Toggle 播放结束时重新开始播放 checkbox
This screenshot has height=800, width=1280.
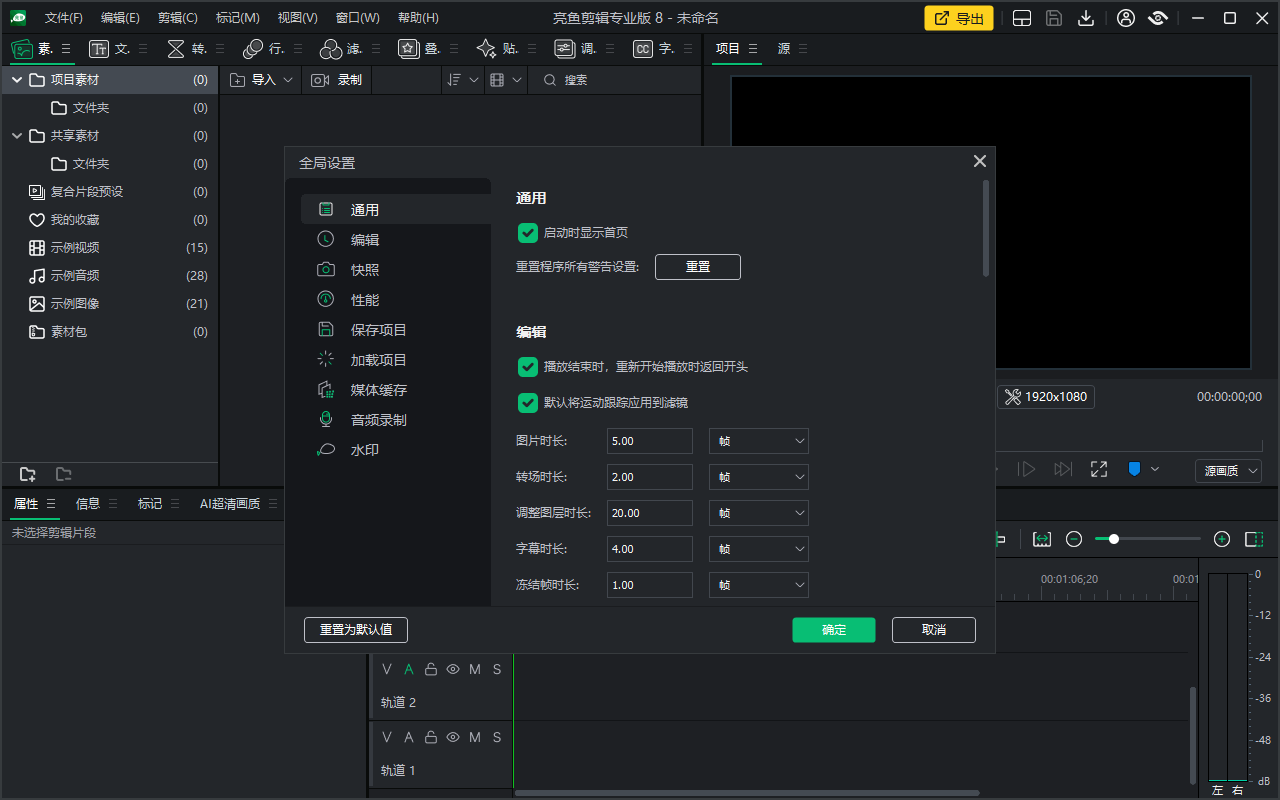(x=528, y=367)
